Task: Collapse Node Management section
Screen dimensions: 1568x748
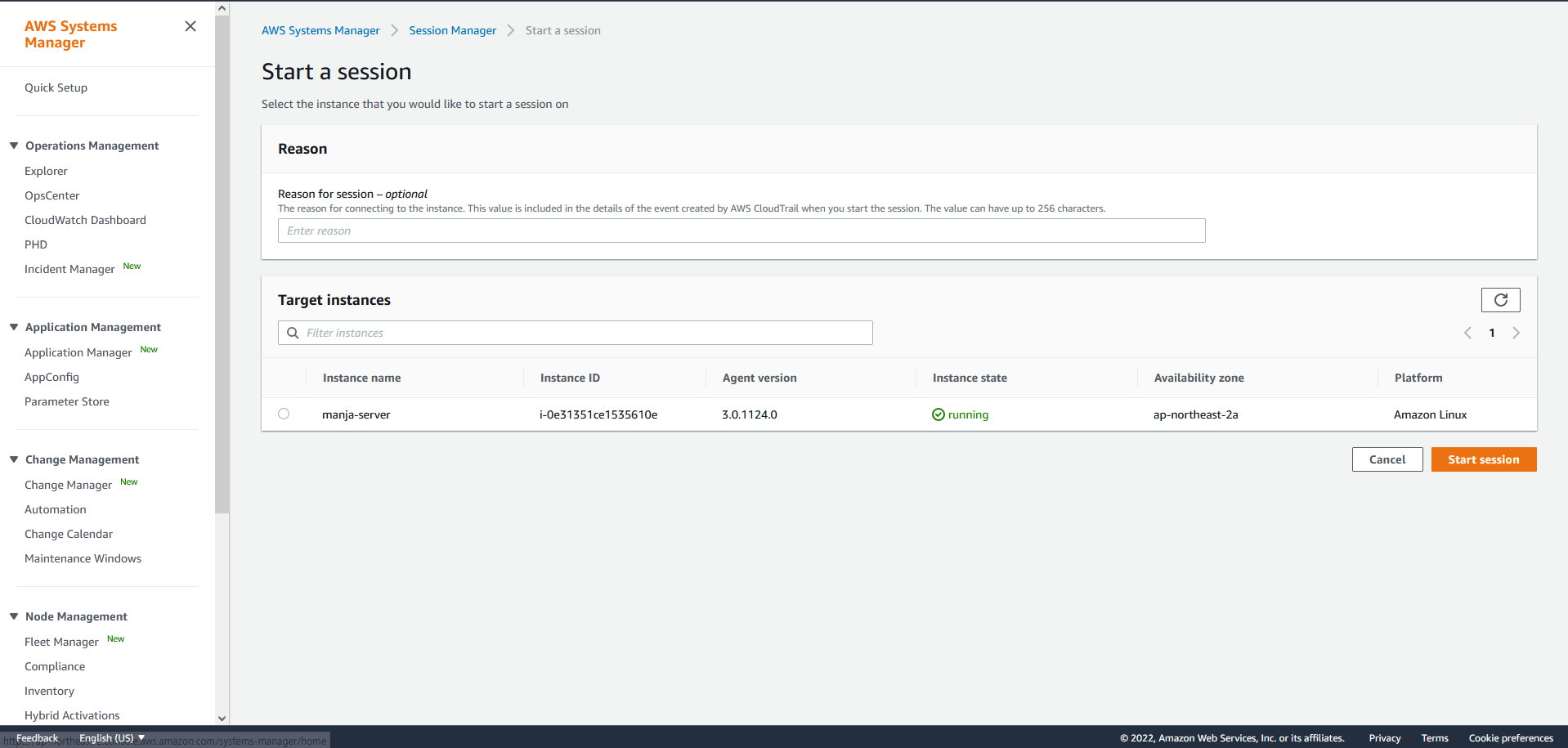Action: pos(14,616)
